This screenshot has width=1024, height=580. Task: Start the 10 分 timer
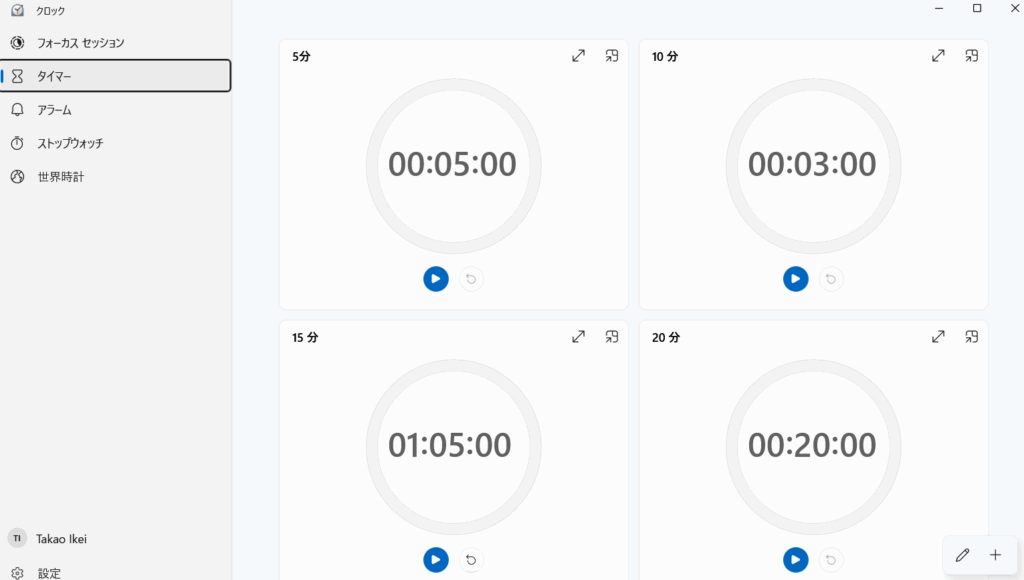[795, 279]
